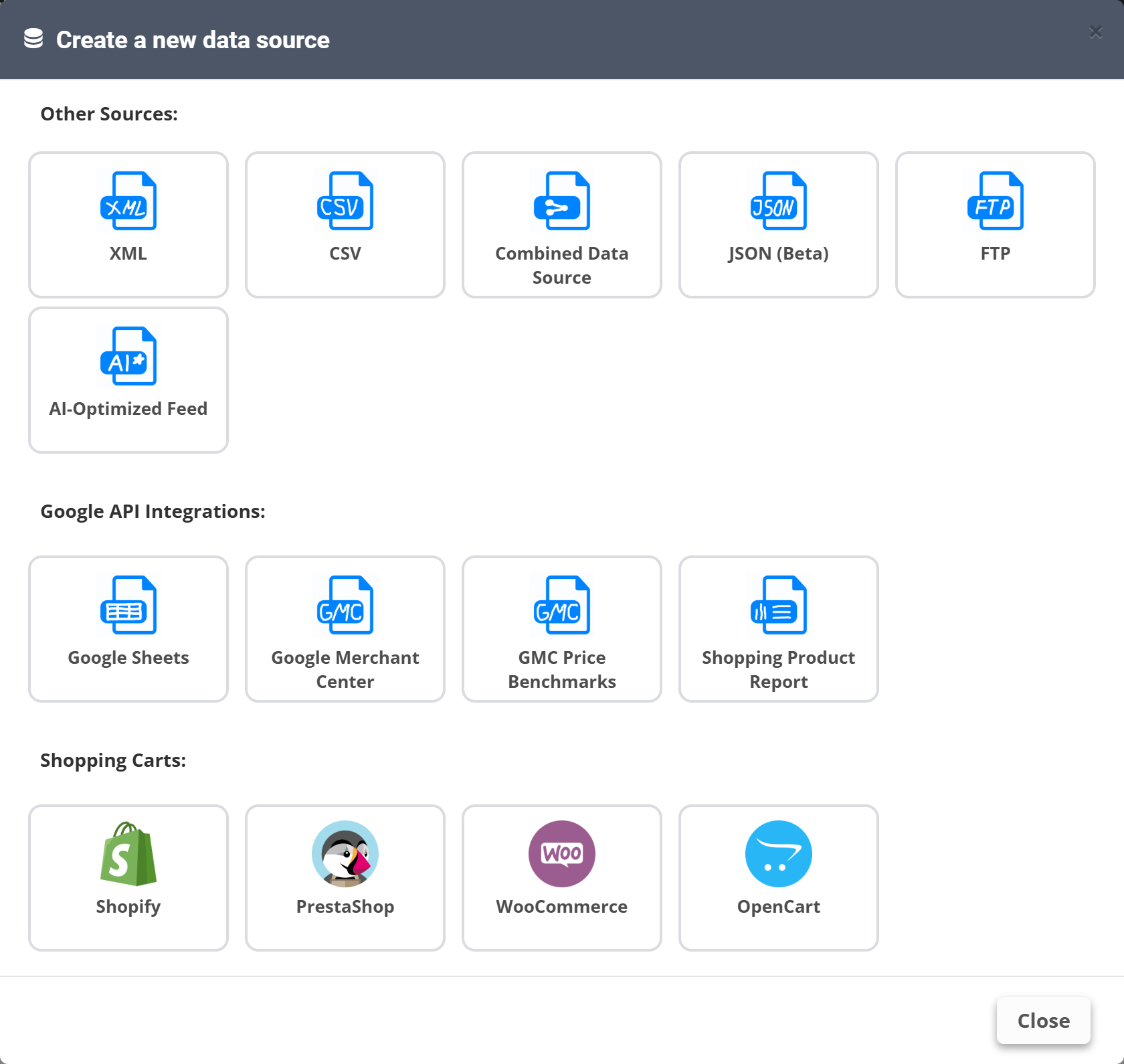
Task: Dismiss the dialog with the header X
Action: 1096,32
